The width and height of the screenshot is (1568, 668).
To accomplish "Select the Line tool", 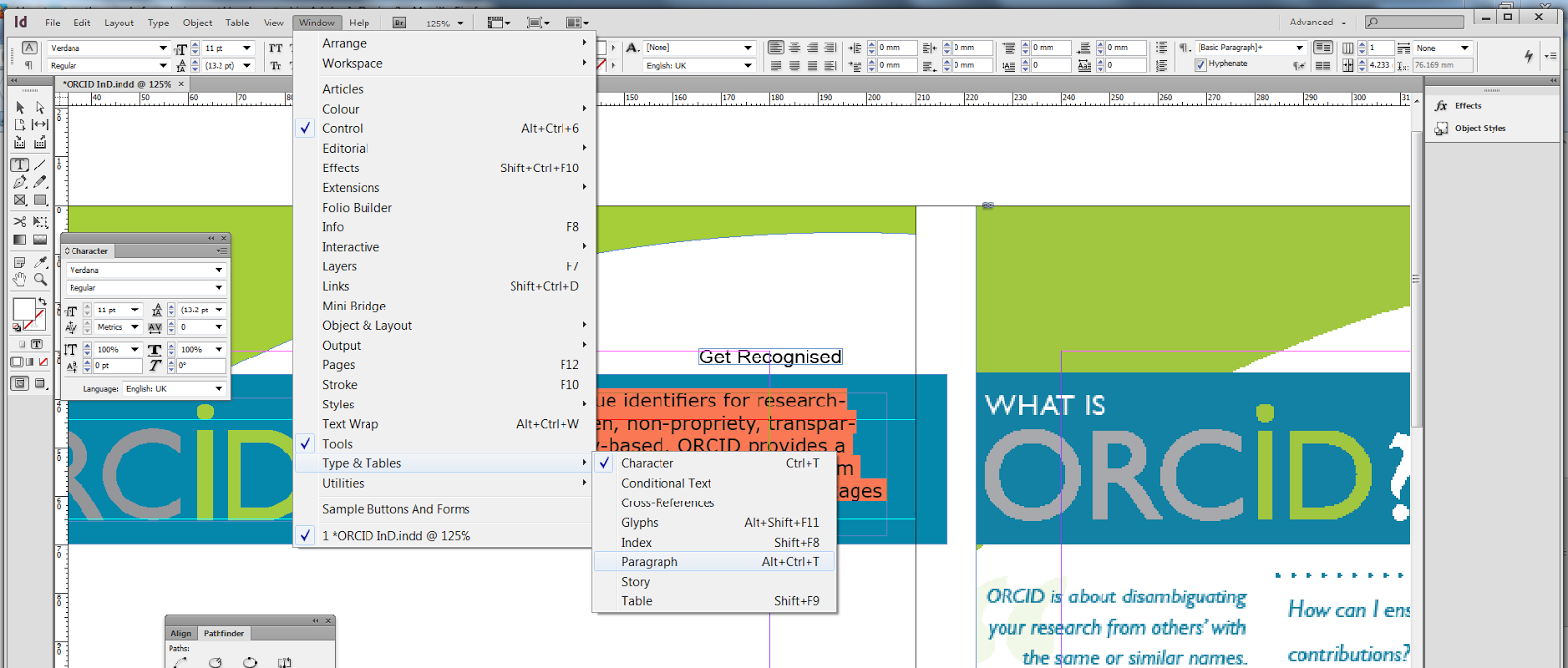I will (x=40, y=165).
